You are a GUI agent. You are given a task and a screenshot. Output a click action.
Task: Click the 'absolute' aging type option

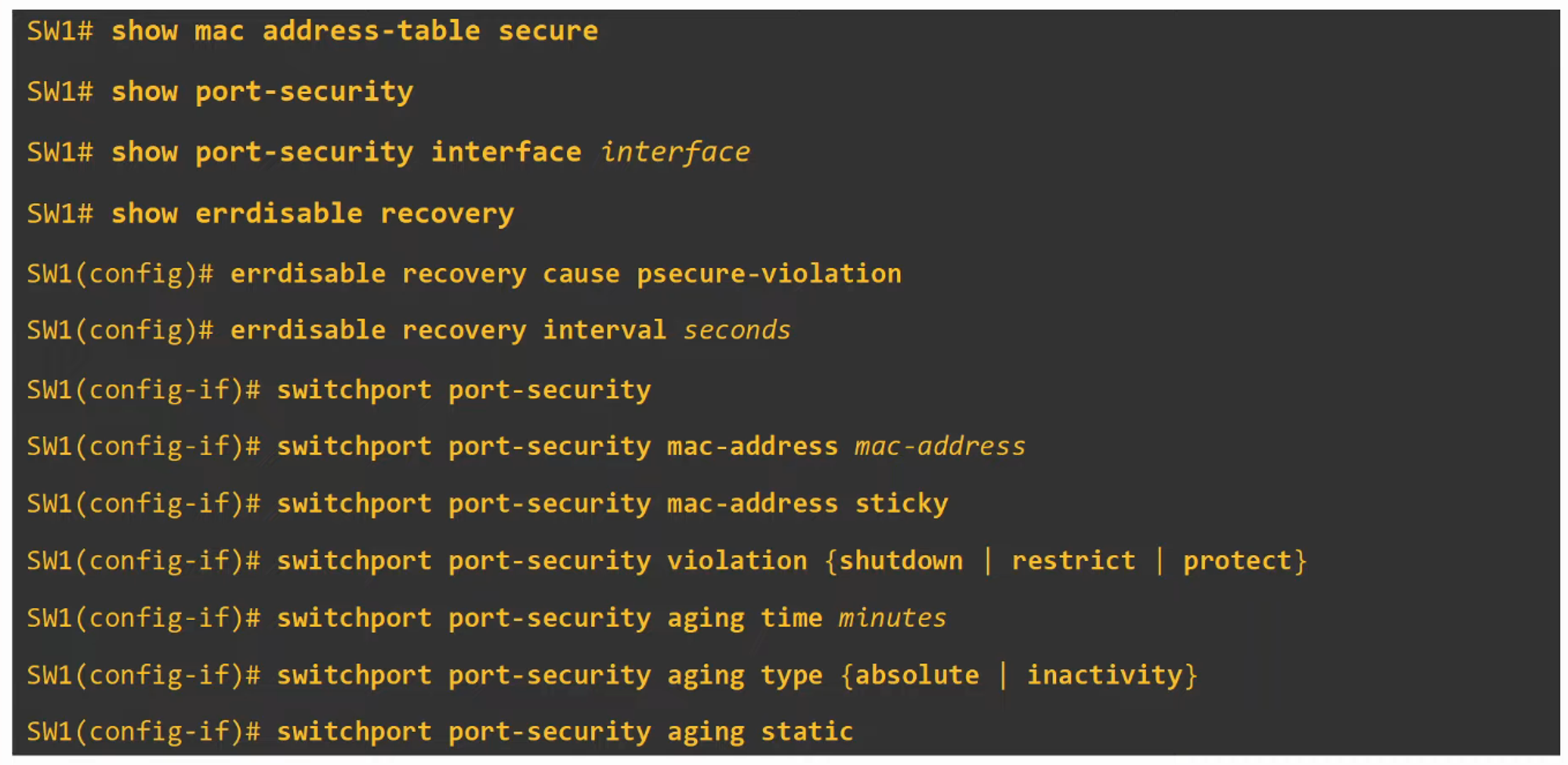pos(916,675)
